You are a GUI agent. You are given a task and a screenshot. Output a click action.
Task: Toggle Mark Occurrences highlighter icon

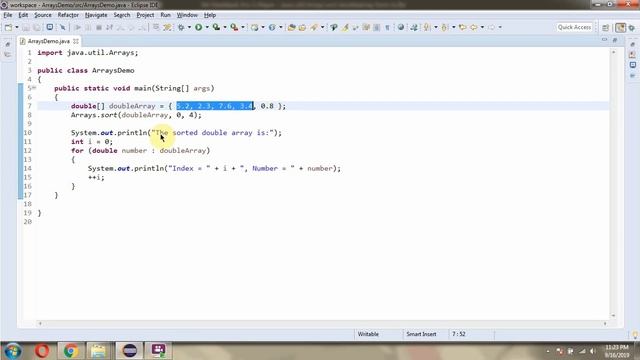pyautogui.click(x=345, y=27)
